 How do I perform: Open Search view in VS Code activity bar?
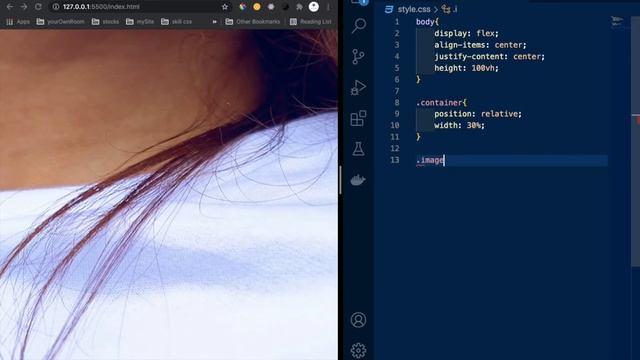coord(358,25)
